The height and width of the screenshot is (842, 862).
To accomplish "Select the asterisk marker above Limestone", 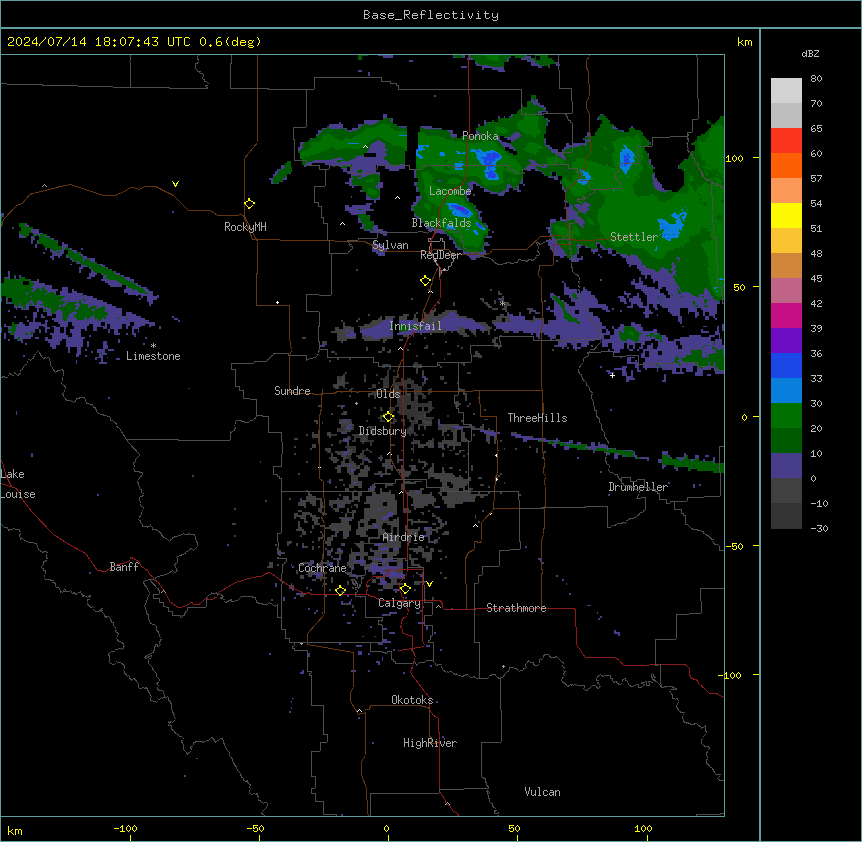I will 153,346.
